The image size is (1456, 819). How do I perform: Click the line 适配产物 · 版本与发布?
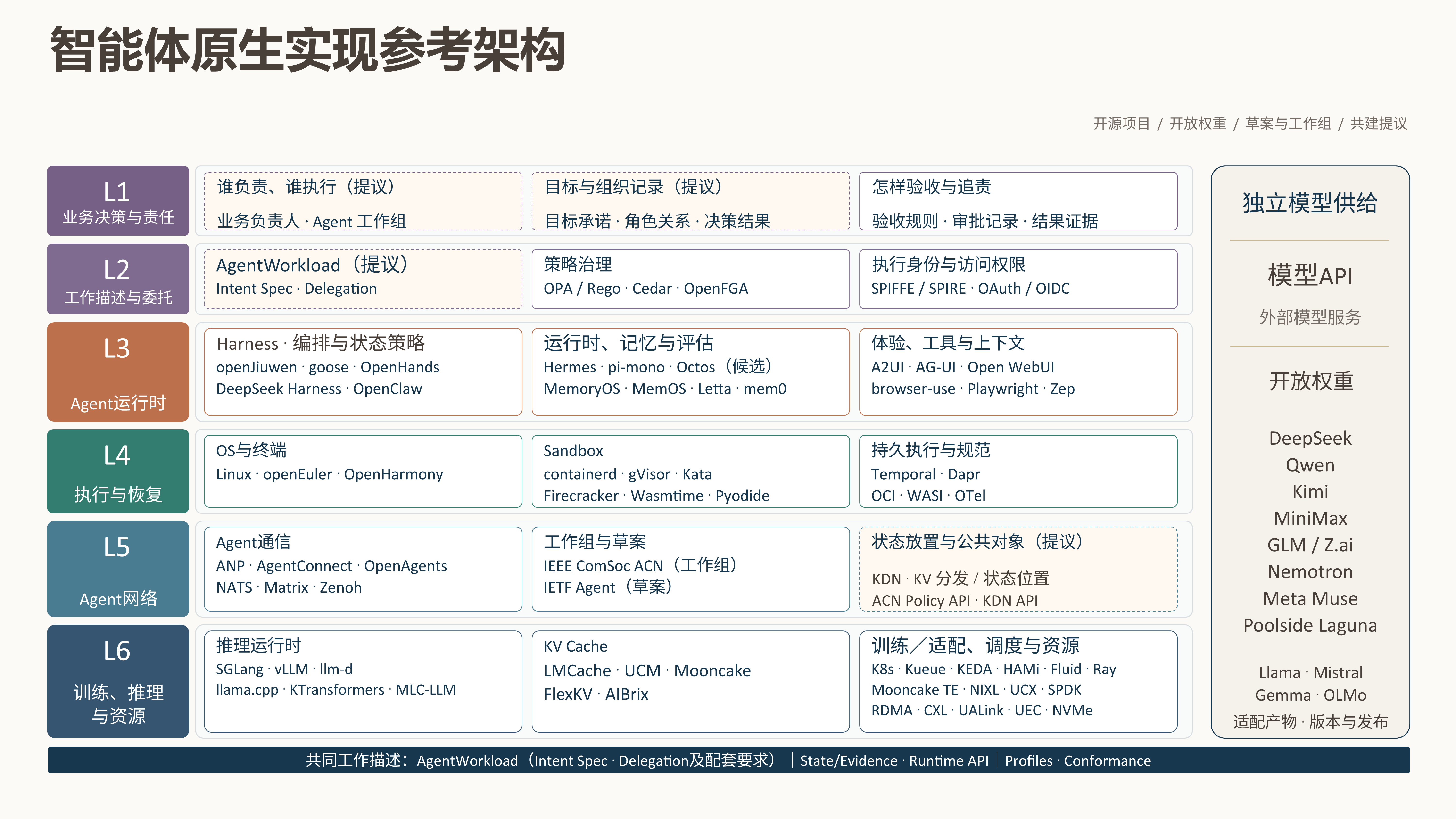(x=1310, y=722)
